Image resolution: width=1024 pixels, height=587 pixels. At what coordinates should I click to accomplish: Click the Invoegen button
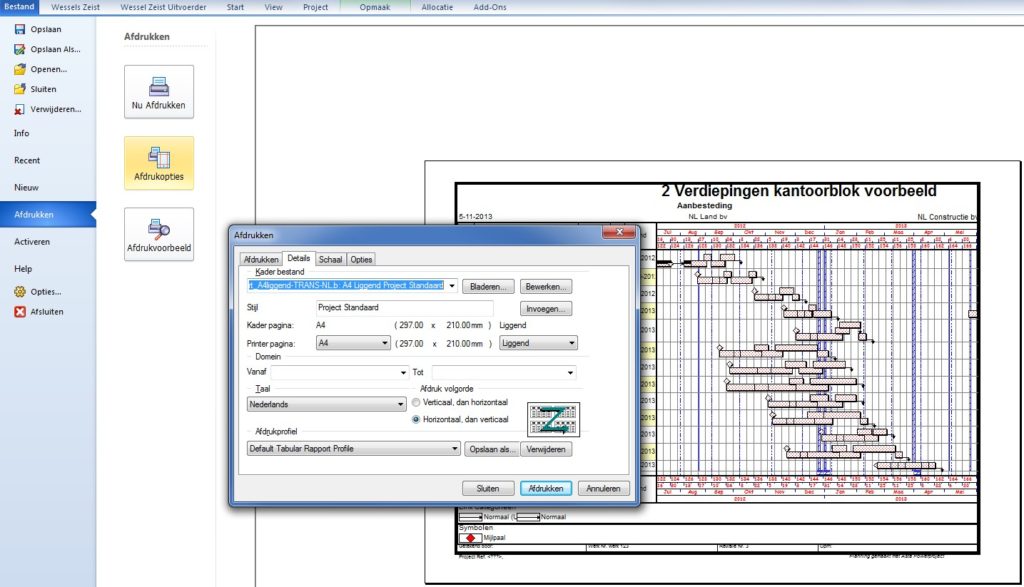tap(546, 309)
